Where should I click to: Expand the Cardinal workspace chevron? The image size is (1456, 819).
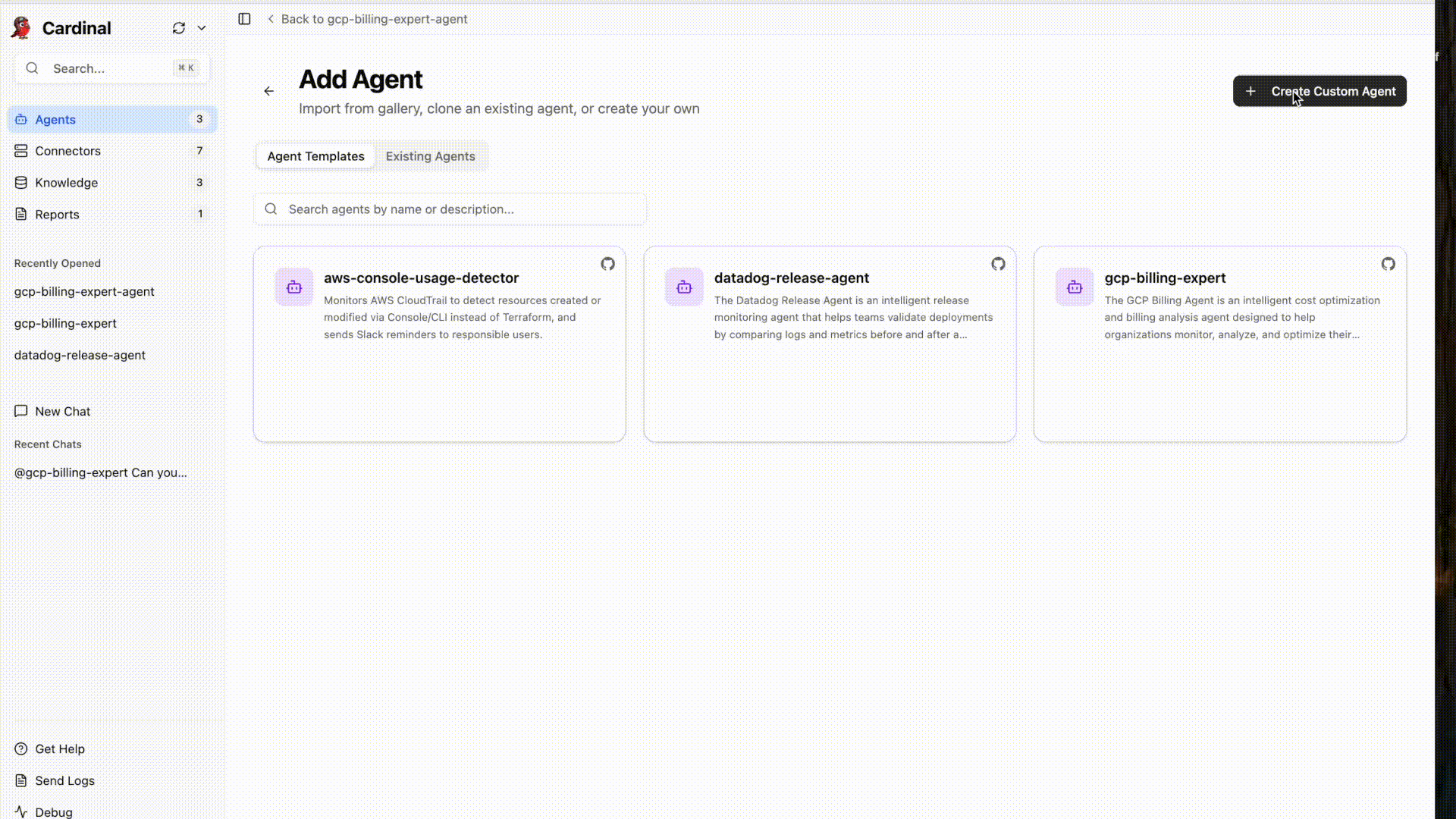pyautogui.click(x=201, y=28)
